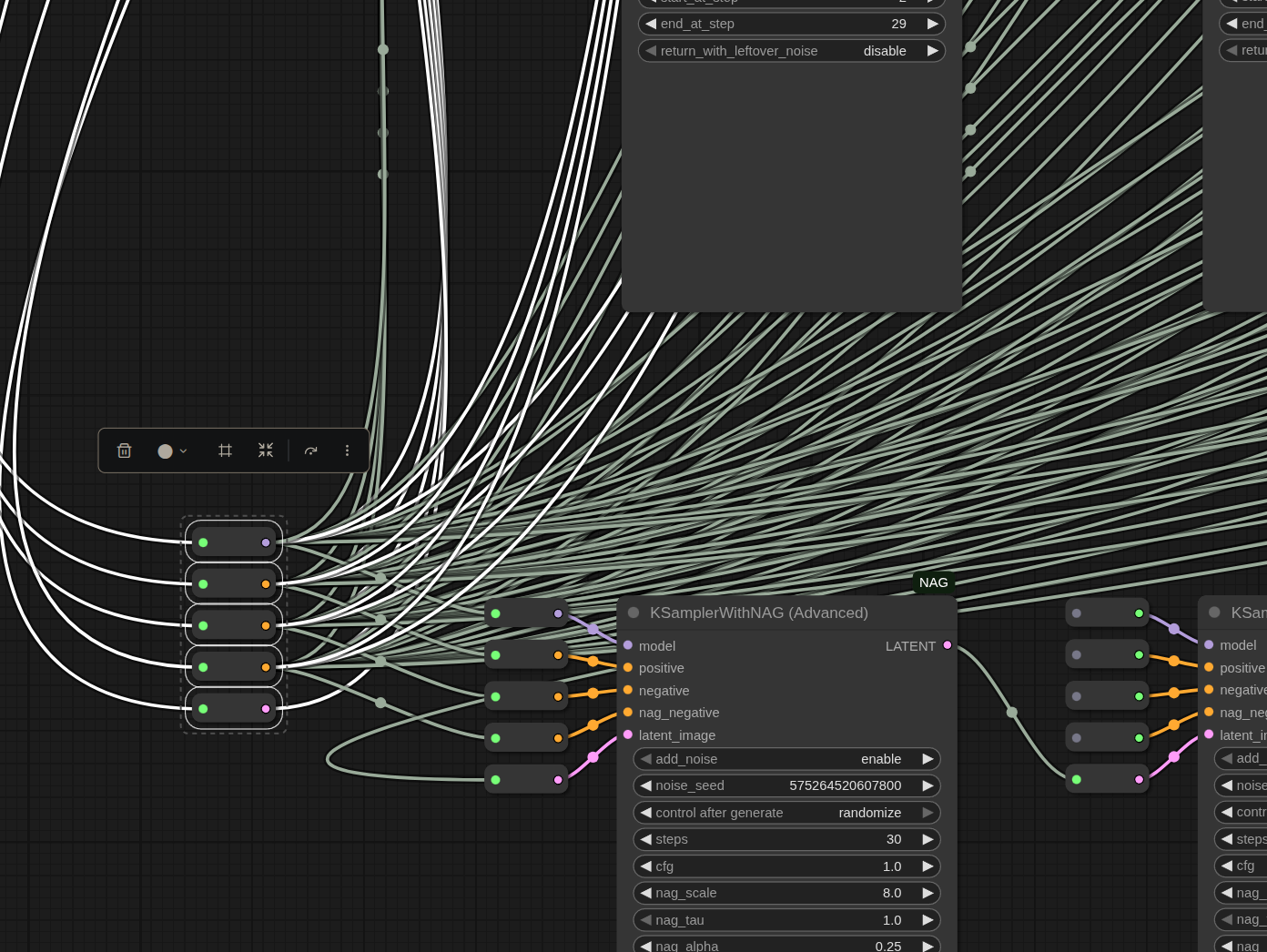Click the model input socket on KSamplerWithNAG
The height and width of the screenshot is (952, 1267).
click(628, 645)
